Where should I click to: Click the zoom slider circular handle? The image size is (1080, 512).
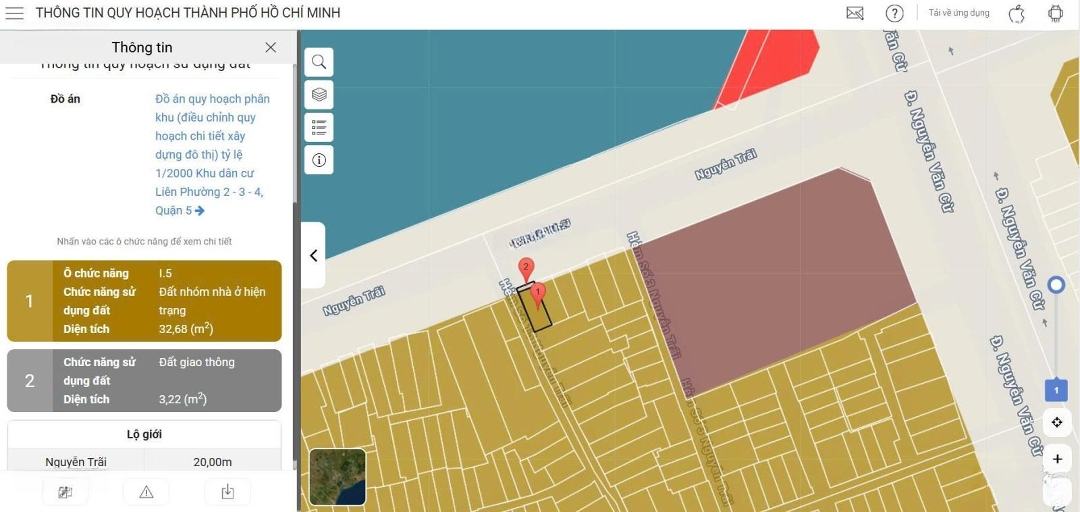pyautogui.click(x=1057, y=285)
